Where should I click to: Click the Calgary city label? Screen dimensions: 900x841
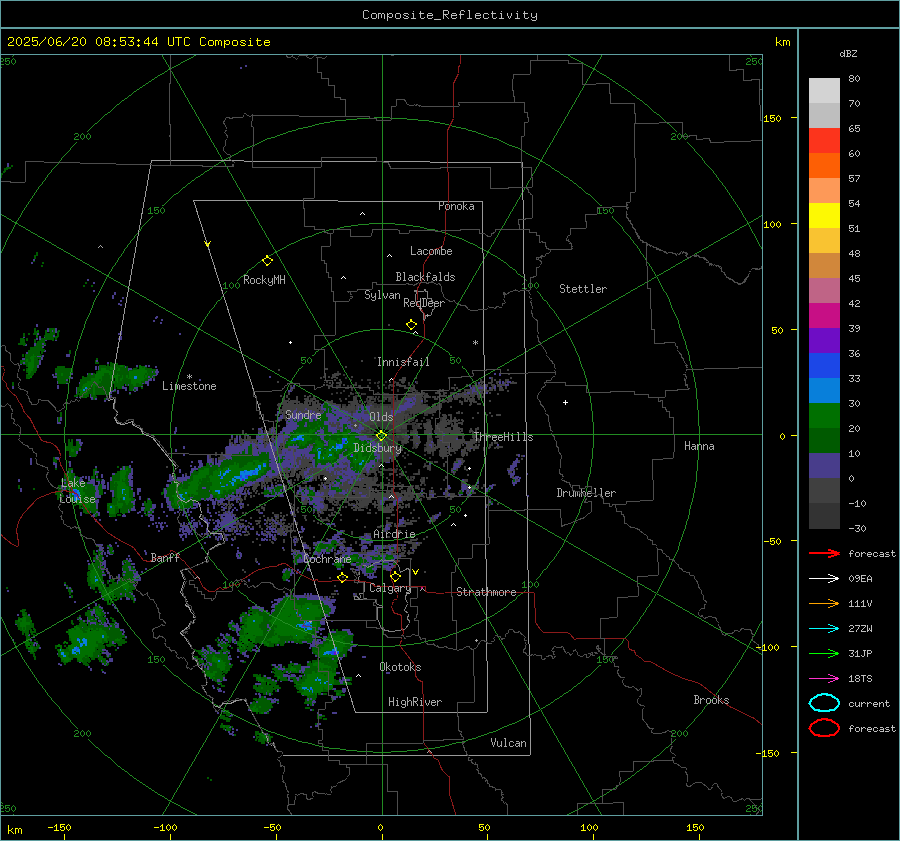click(390, 588)
